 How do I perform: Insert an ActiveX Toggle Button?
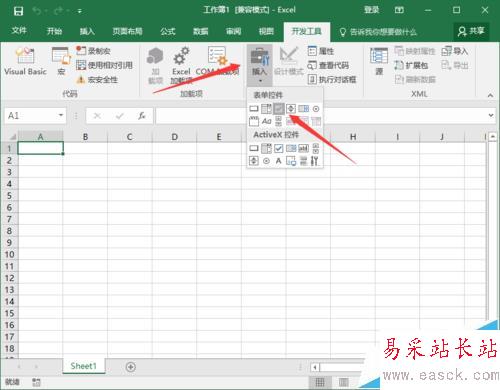303,161
